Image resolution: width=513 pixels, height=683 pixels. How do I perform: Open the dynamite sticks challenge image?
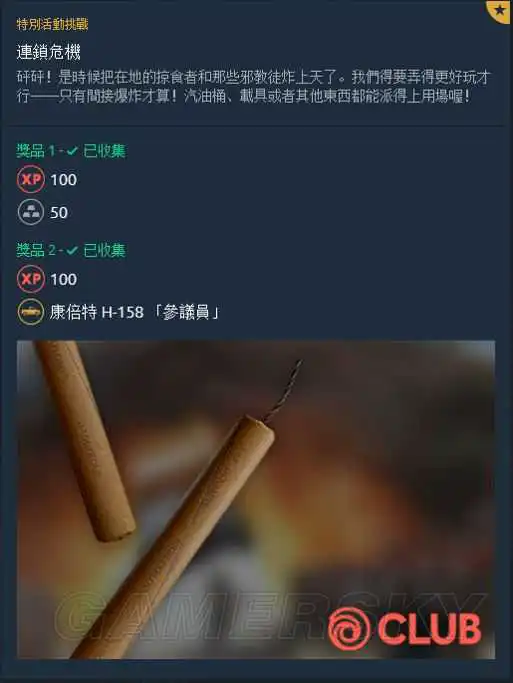256,500
